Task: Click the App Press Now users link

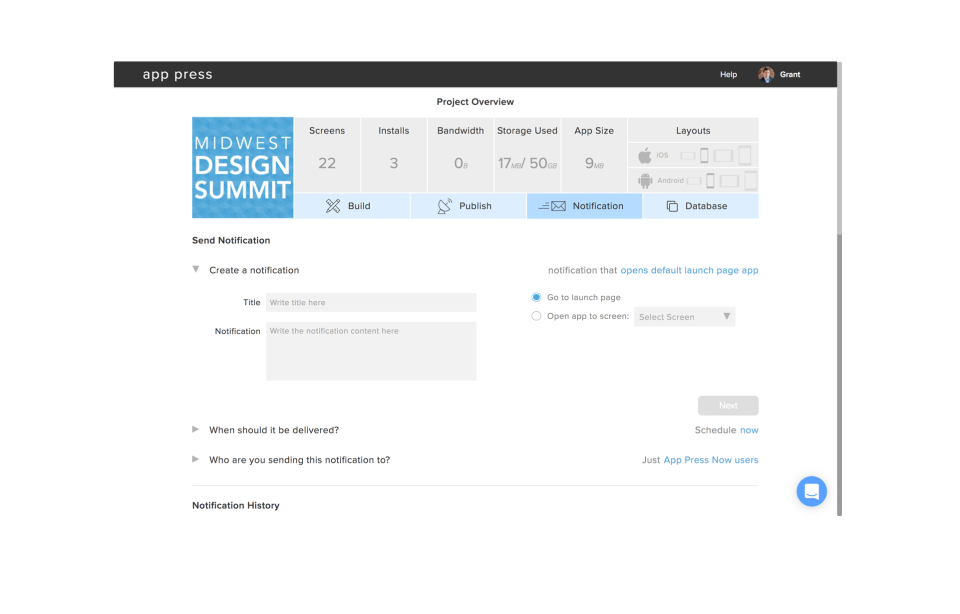Action: pyautogui.click(x=711, y=460)
